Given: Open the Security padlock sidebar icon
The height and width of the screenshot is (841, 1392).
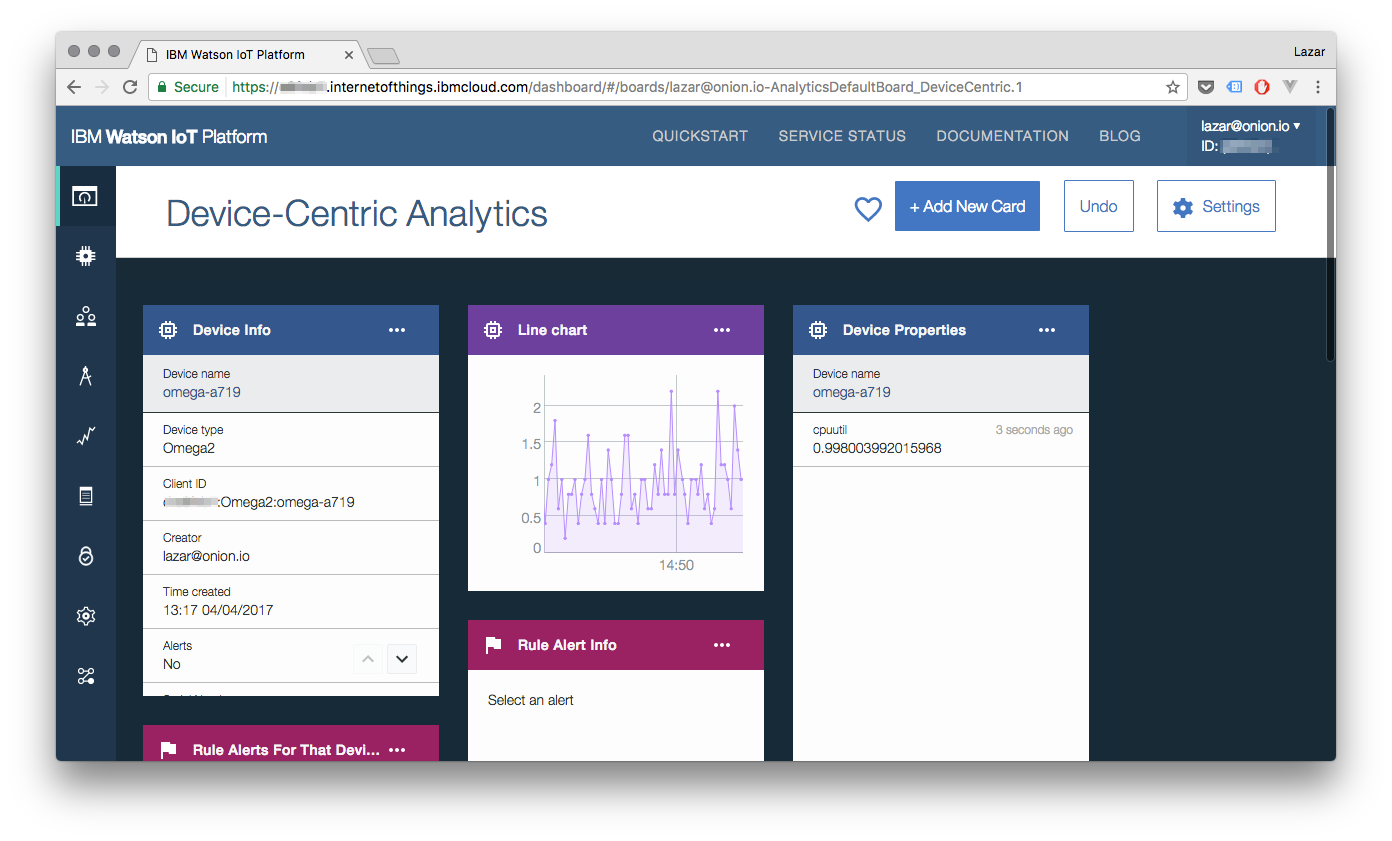Looking at the screenshot, I should click(x=85, y=556).
